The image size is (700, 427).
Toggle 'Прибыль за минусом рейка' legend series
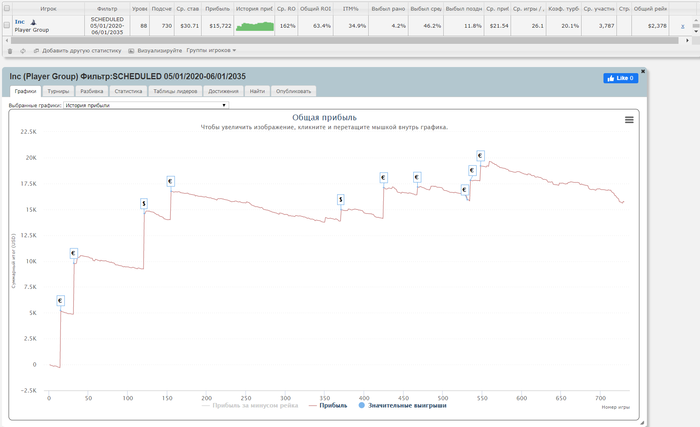point(250,406)
